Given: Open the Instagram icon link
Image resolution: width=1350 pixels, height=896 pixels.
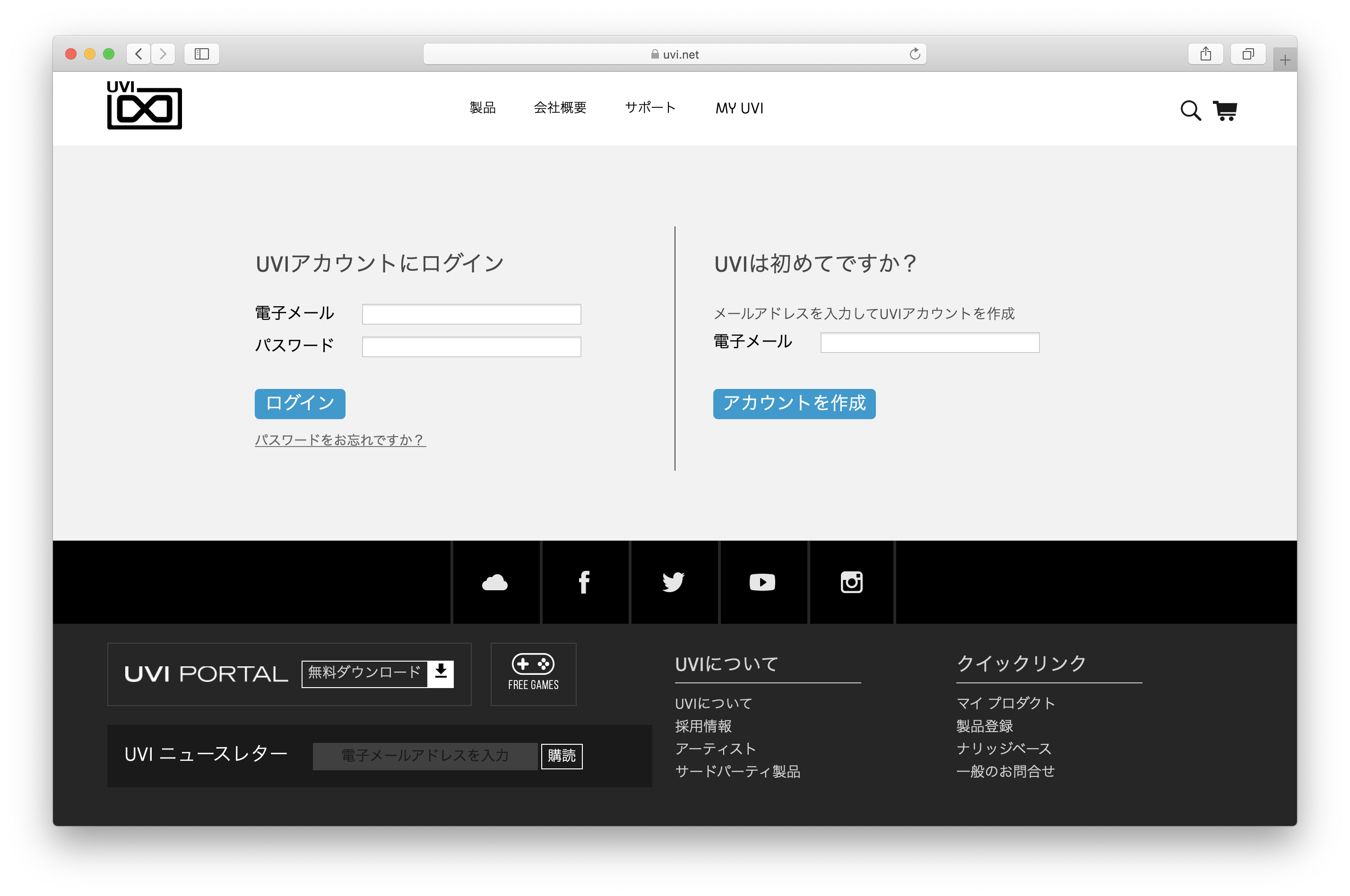Looking at the screenshot, I should click(851, 582).
